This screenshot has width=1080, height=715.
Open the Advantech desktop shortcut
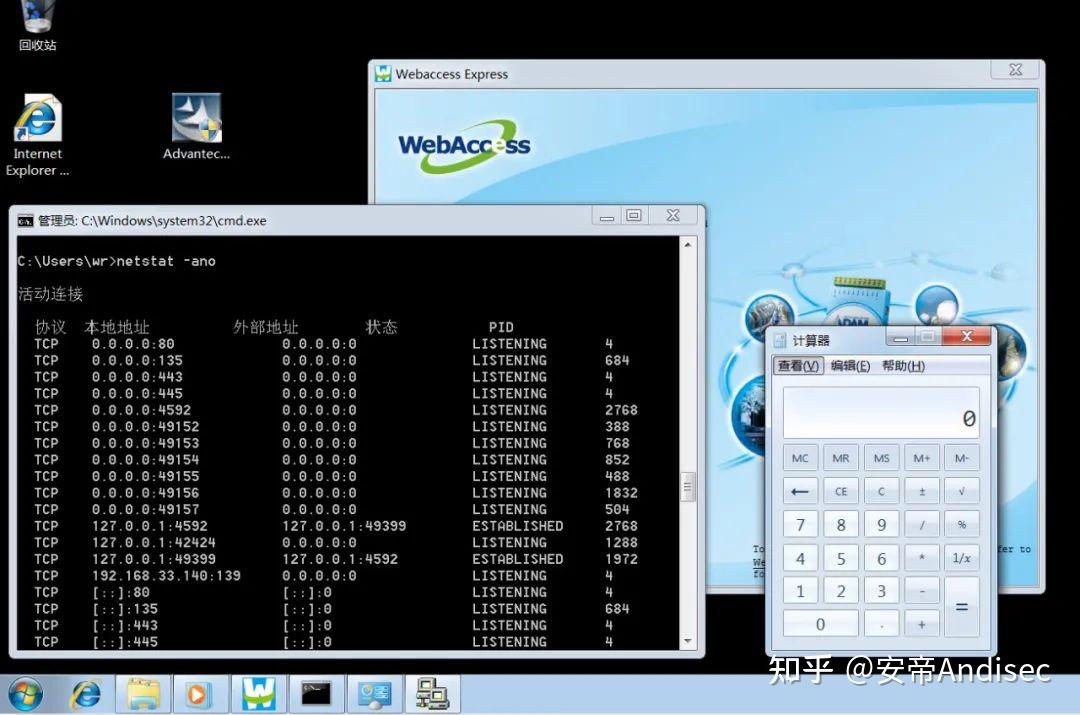pos(196,127)
